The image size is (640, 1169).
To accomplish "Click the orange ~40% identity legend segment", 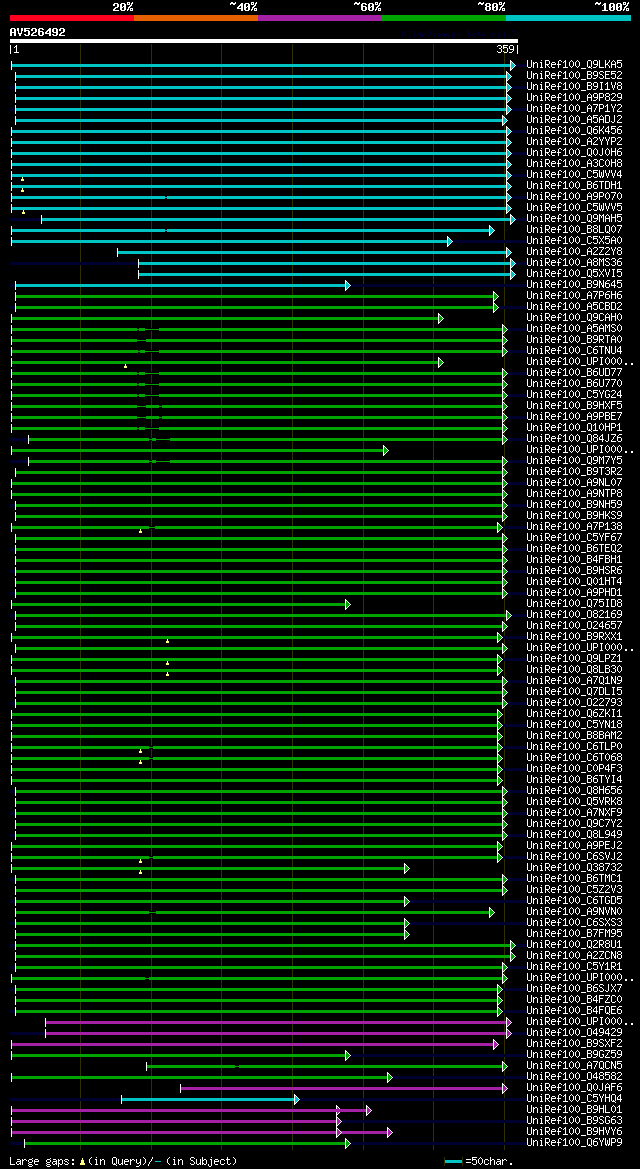I will (196, 17).
